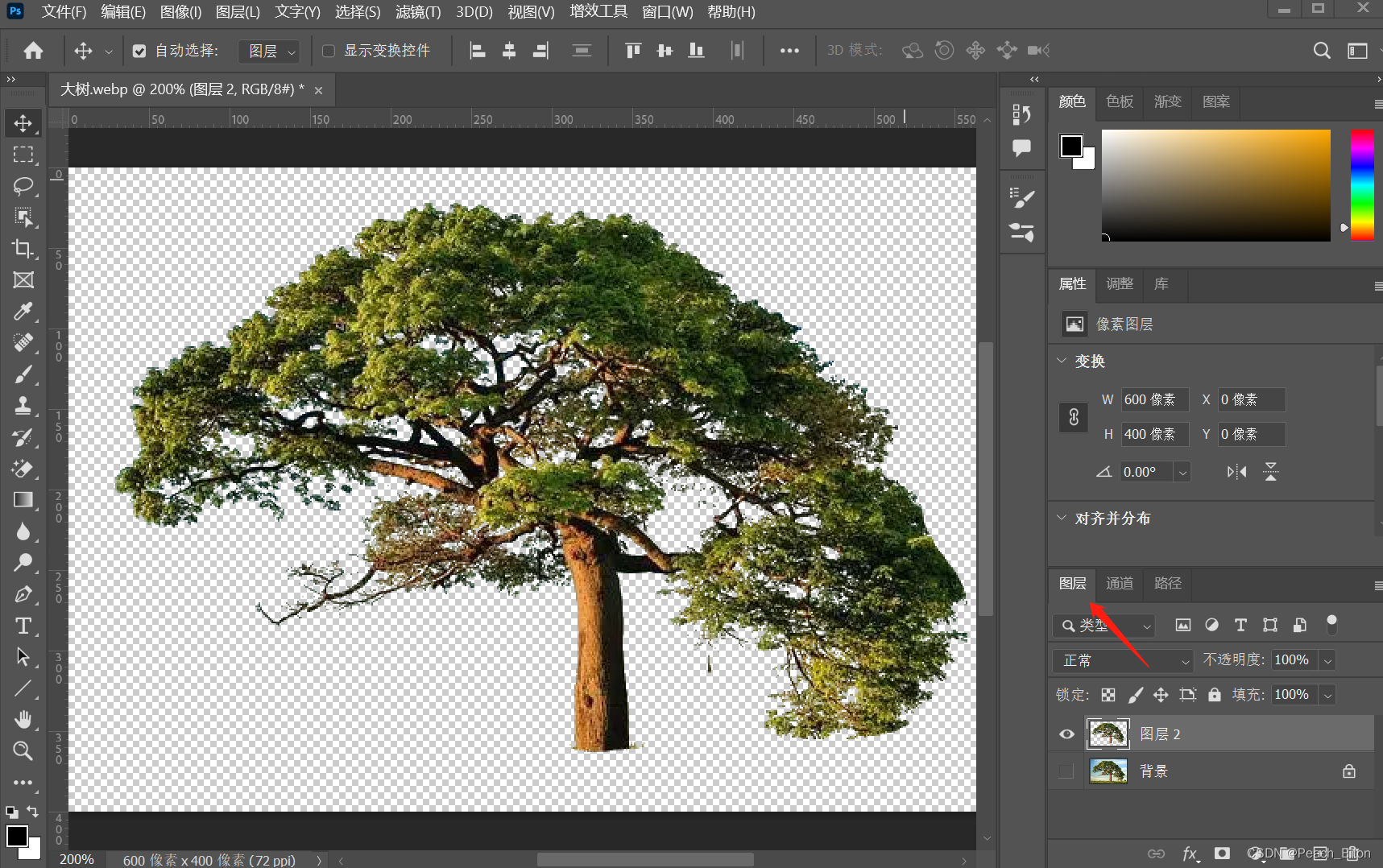Image resolution: width=1383 pixels, height=868 pixels.
Task: Hide Layer 2 visibility eye
Action: tap(1066, 734)
